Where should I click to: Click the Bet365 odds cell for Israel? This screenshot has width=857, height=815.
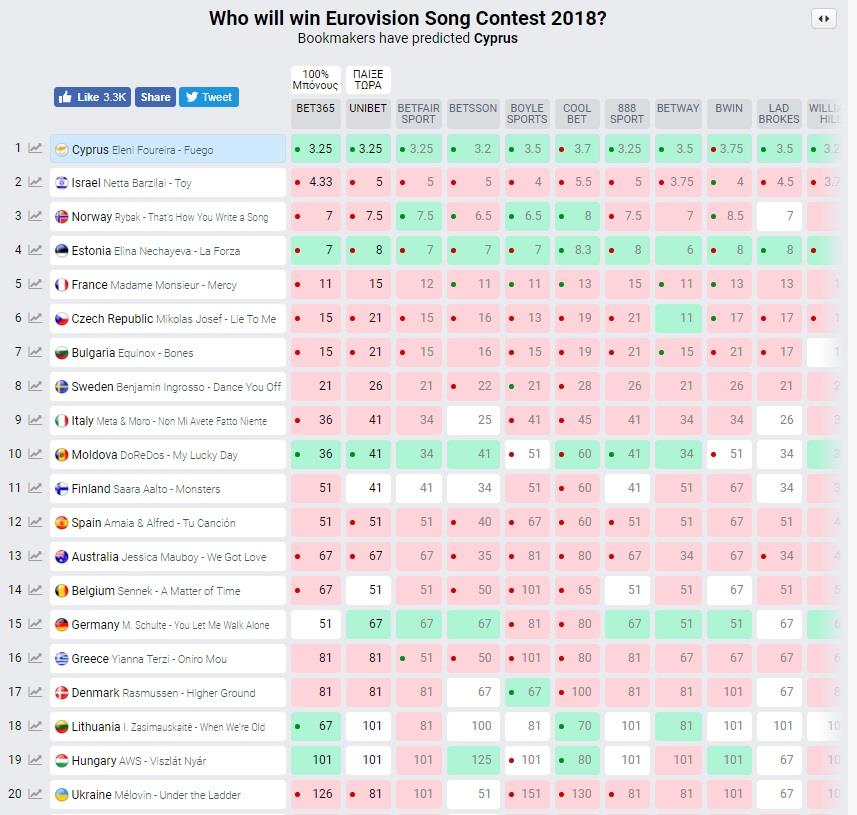(x=315, y=182)
